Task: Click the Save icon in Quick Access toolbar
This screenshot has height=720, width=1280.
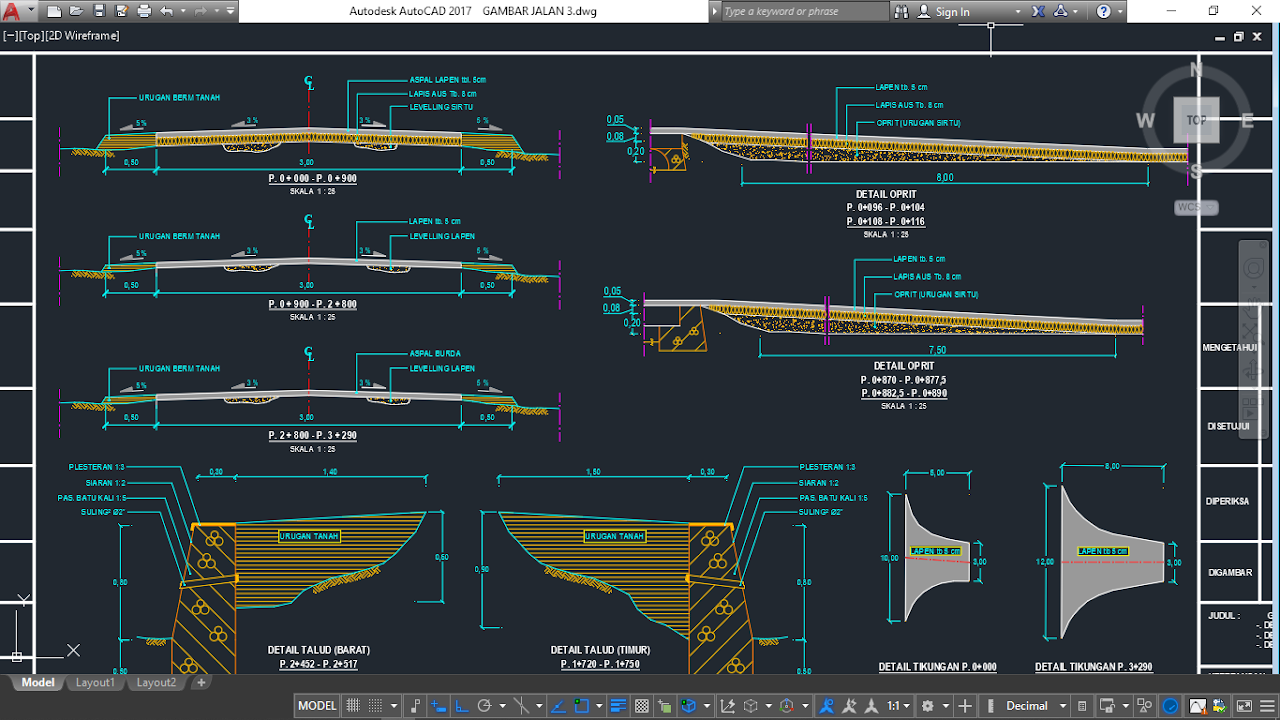Action: pos(99,11)
